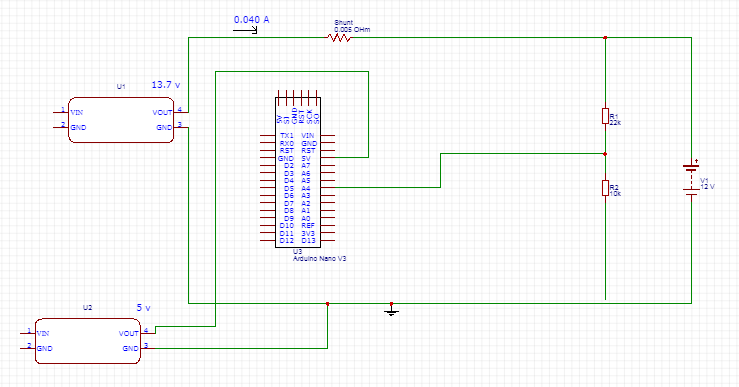
Task: Select the D13 pin on the Arduino
Action: pyautogui.click(x=308, y=240)
